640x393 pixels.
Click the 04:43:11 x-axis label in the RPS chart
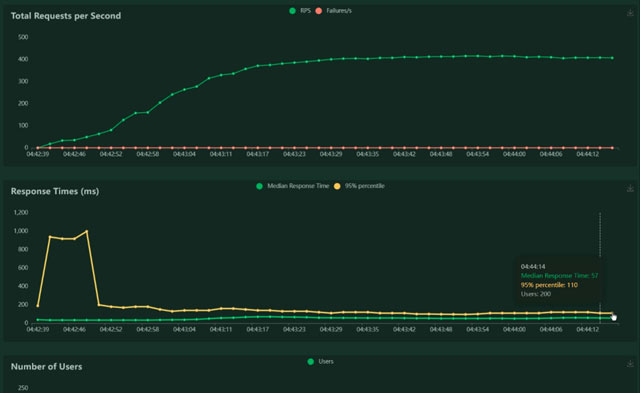click(x=221, y=154)
